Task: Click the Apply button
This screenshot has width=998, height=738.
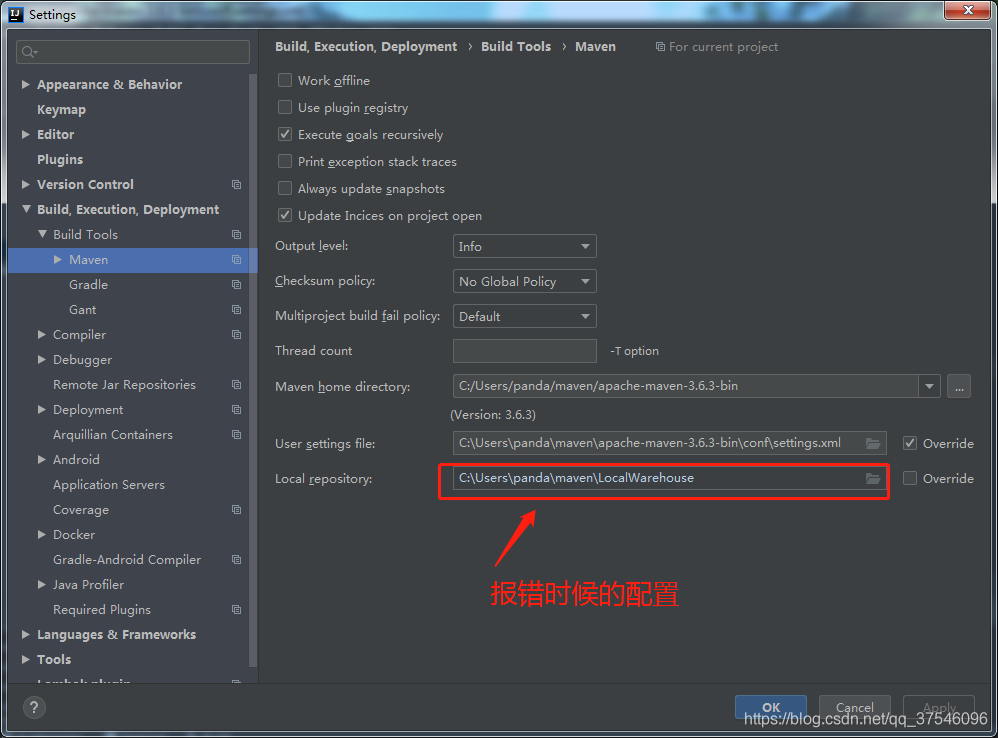Action: coord(939,707)
